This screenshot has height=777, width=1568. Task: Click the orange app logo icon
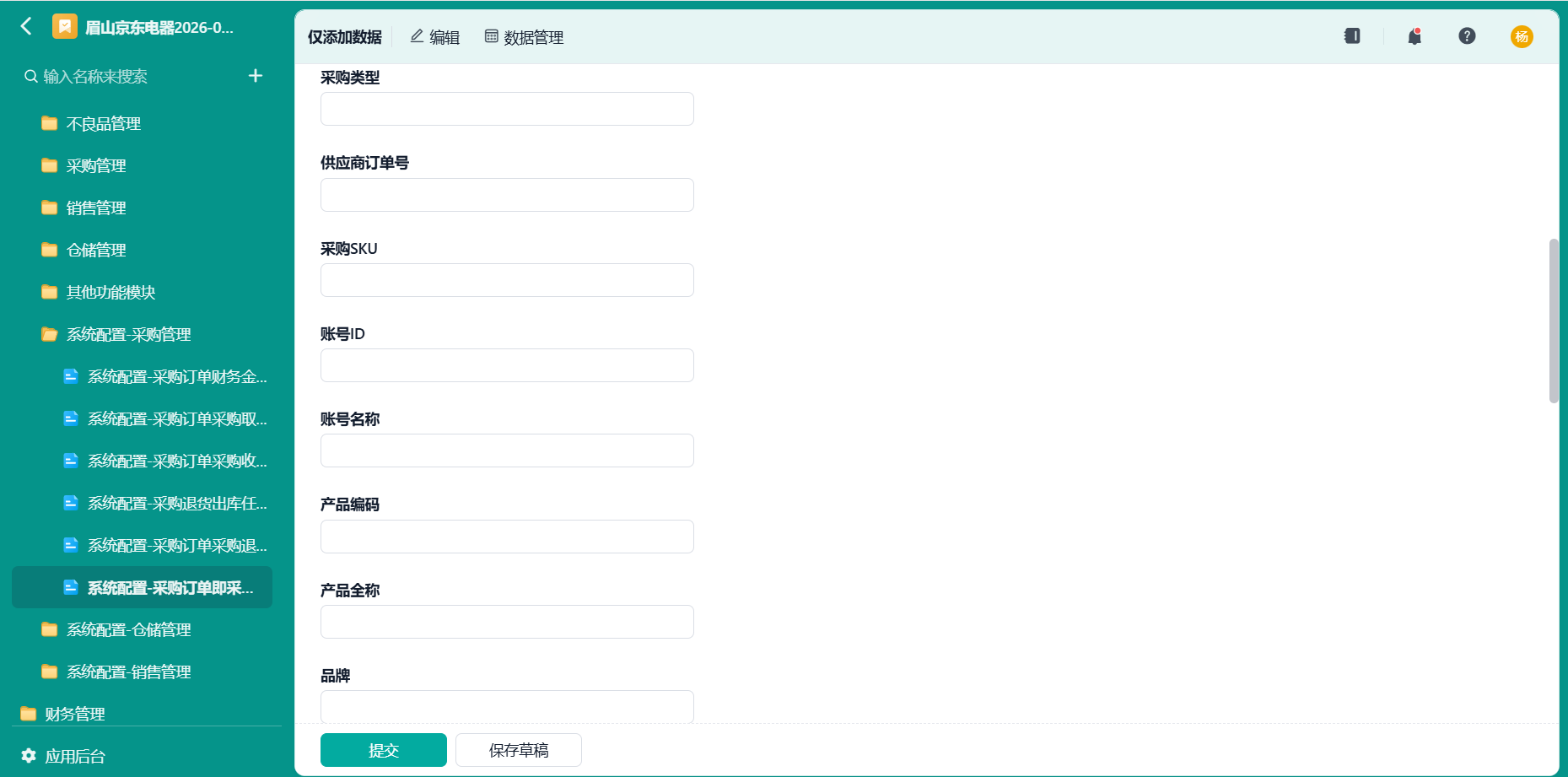tap(65, 27)
